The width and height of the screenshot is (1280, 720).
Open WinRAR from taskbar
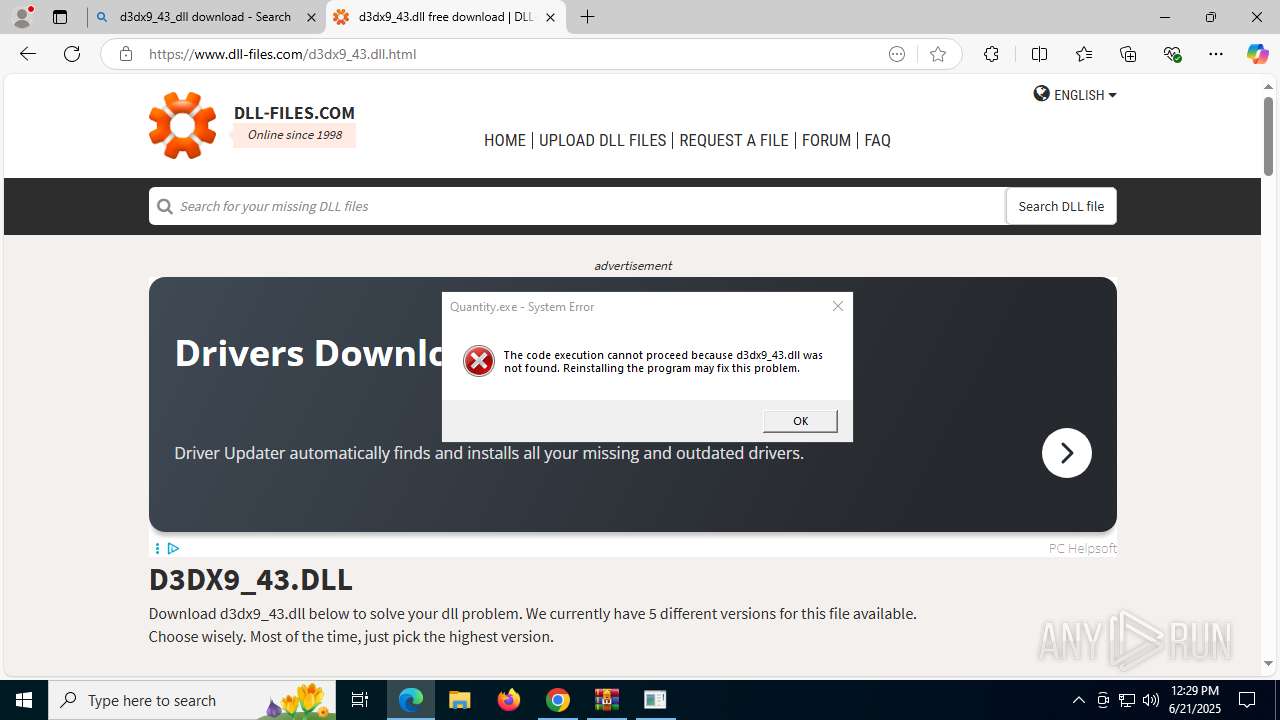607,700
